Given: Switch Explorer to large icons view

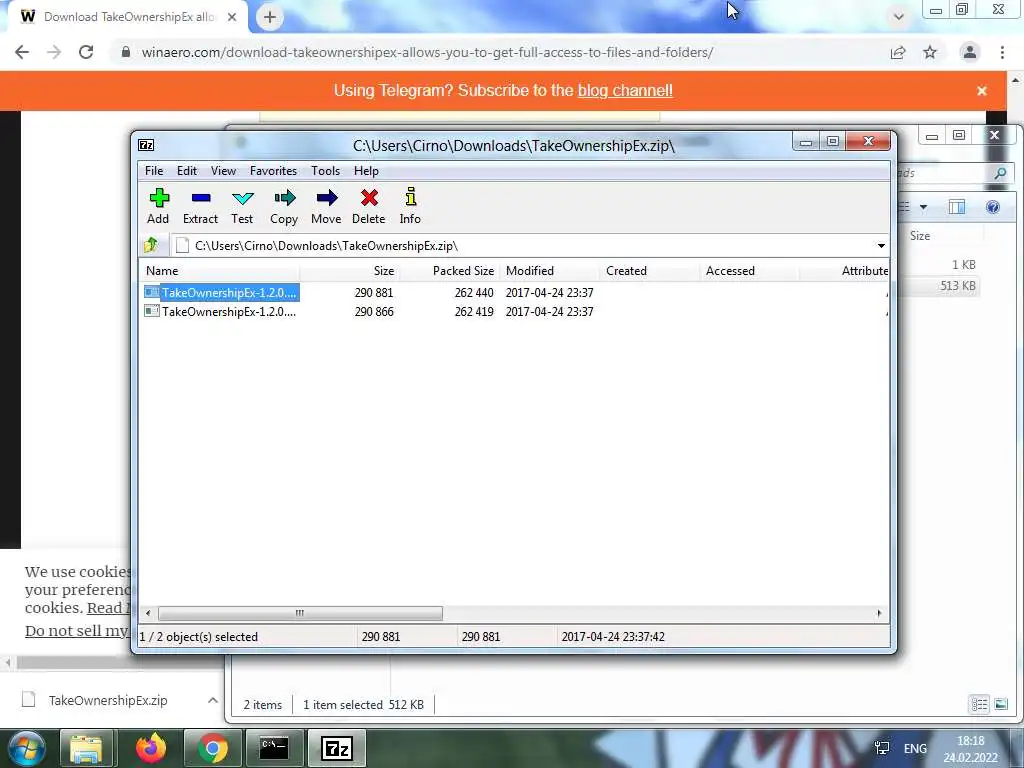Looking at the screenshot, I should tap(1000, 704).
